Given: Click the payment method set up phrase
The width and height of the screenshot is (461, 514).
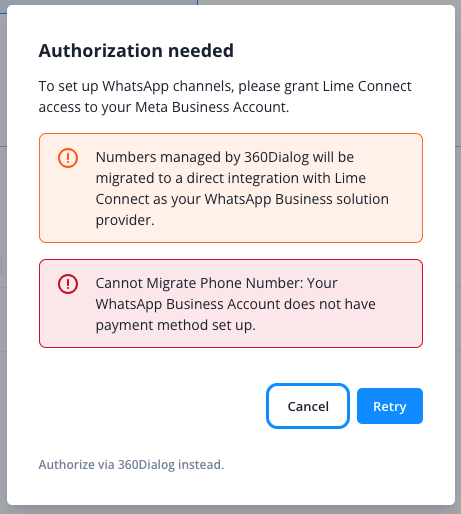Looking at the screenshot, I should point(175,325).
